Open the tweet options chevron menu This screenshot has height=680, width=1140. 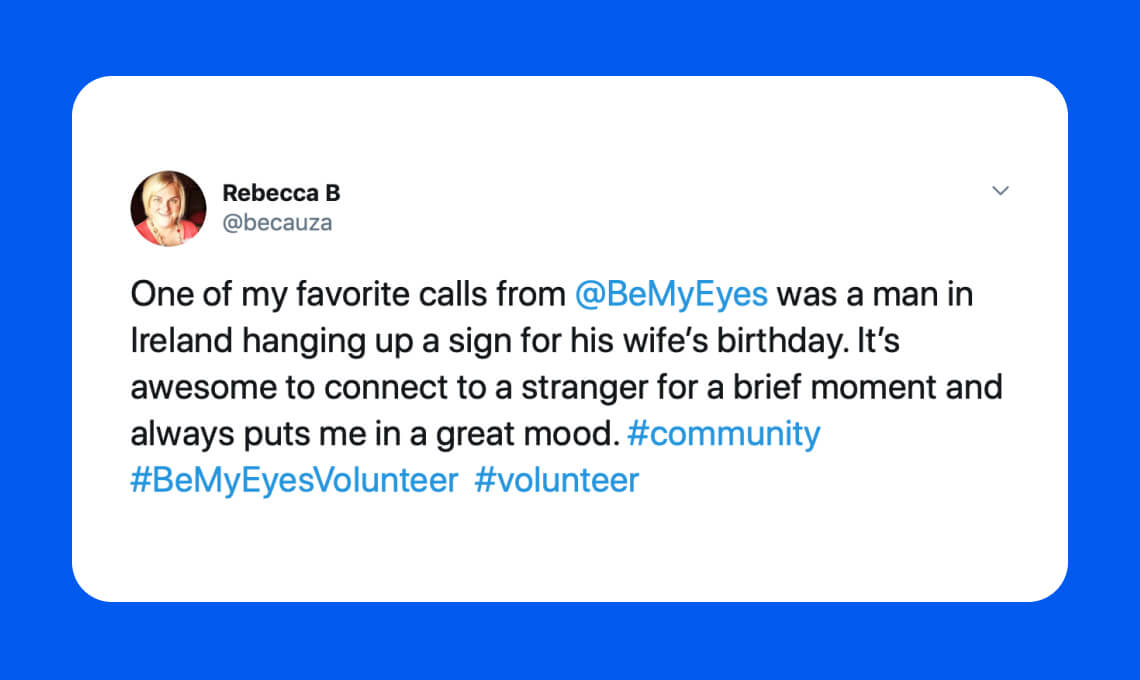(1000, 190)
